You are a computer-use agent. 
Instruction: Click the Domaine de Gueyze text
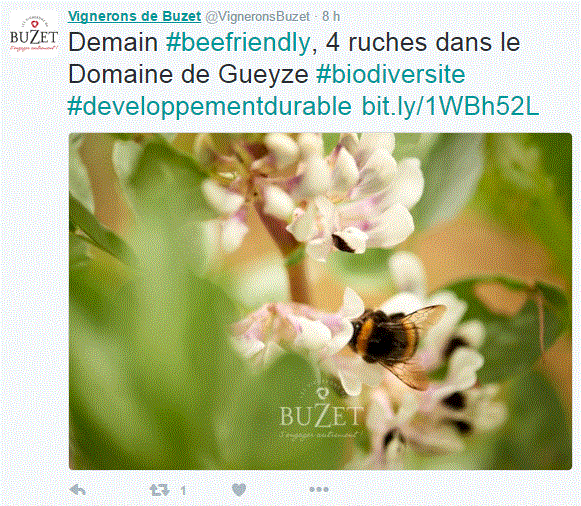[x=188, y=75]
